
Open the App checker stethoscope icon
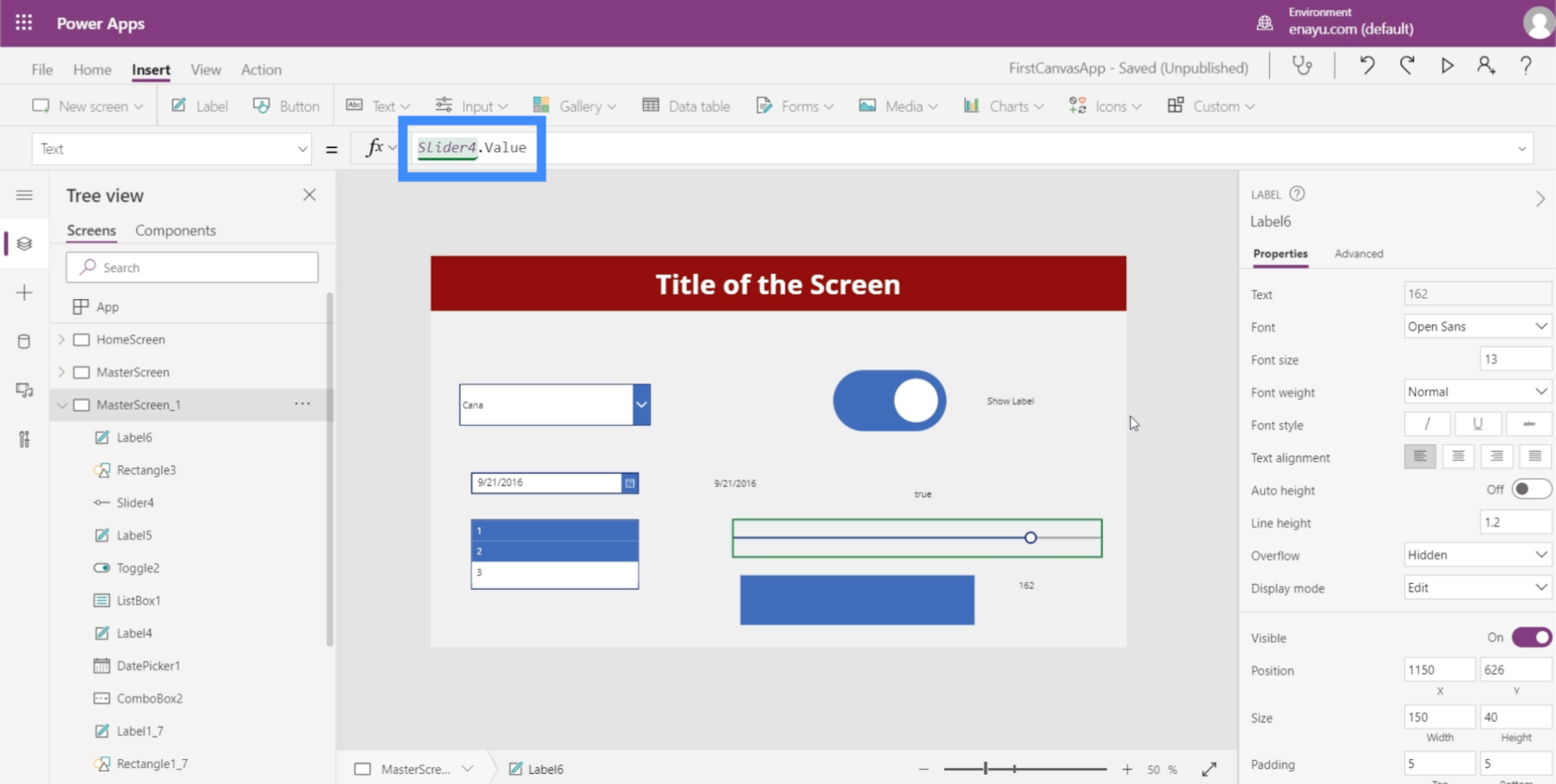point(1302,66)
